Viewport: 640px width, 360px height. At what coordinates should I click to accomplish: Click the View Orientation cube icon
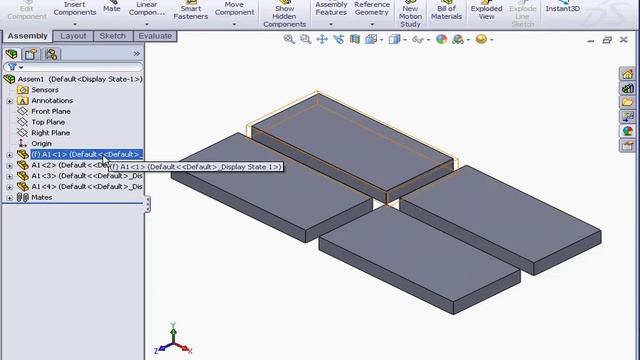[371, 39]
